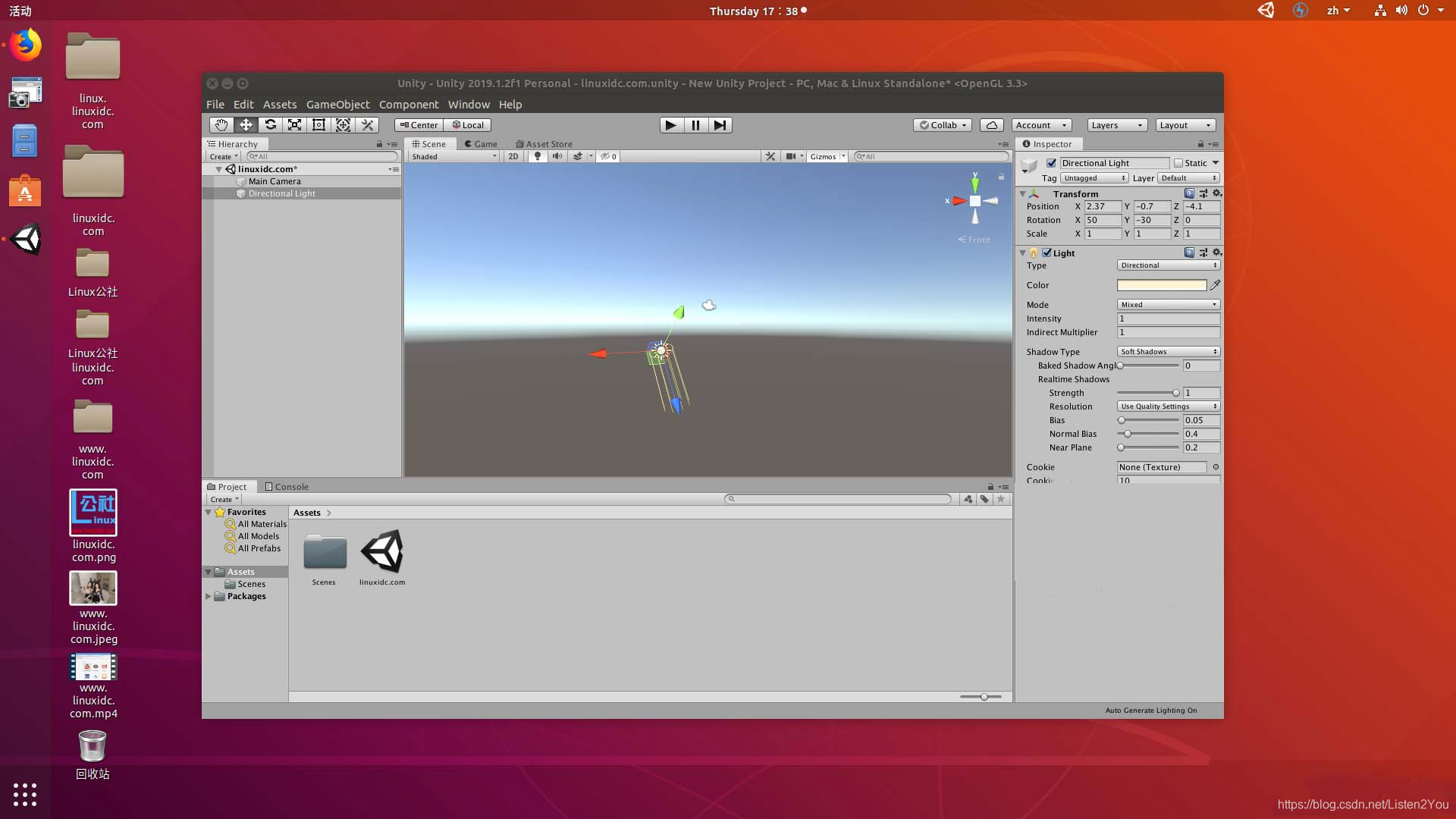Image resolution: width=1456 pixels, height=819 pixels.
Task: Toggle Local rotation handle button
Action: point(468,125)
